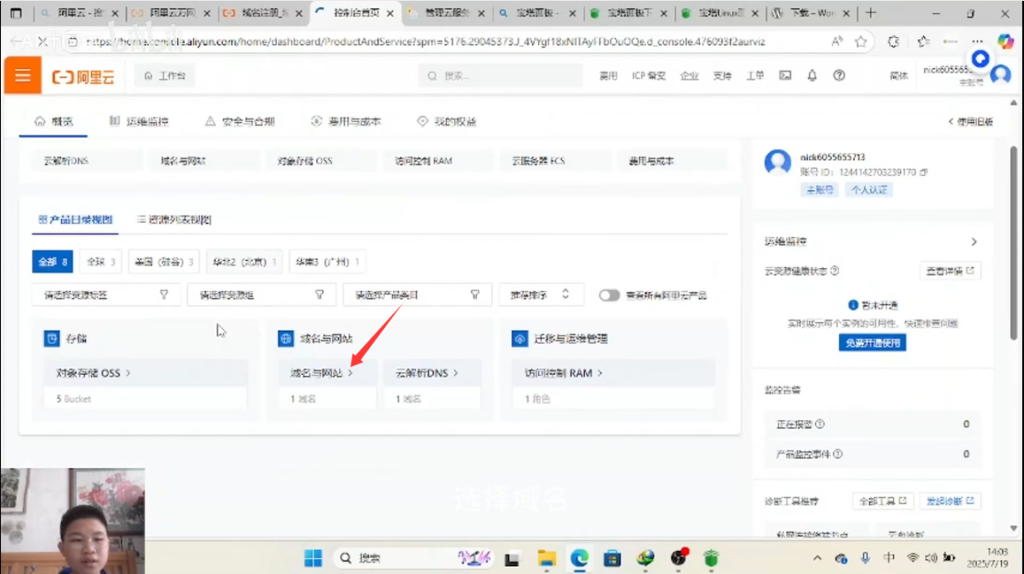Open the 推荐排序 sort dropdown
The image size is (1024, 574).
click(x=541, y=295)
